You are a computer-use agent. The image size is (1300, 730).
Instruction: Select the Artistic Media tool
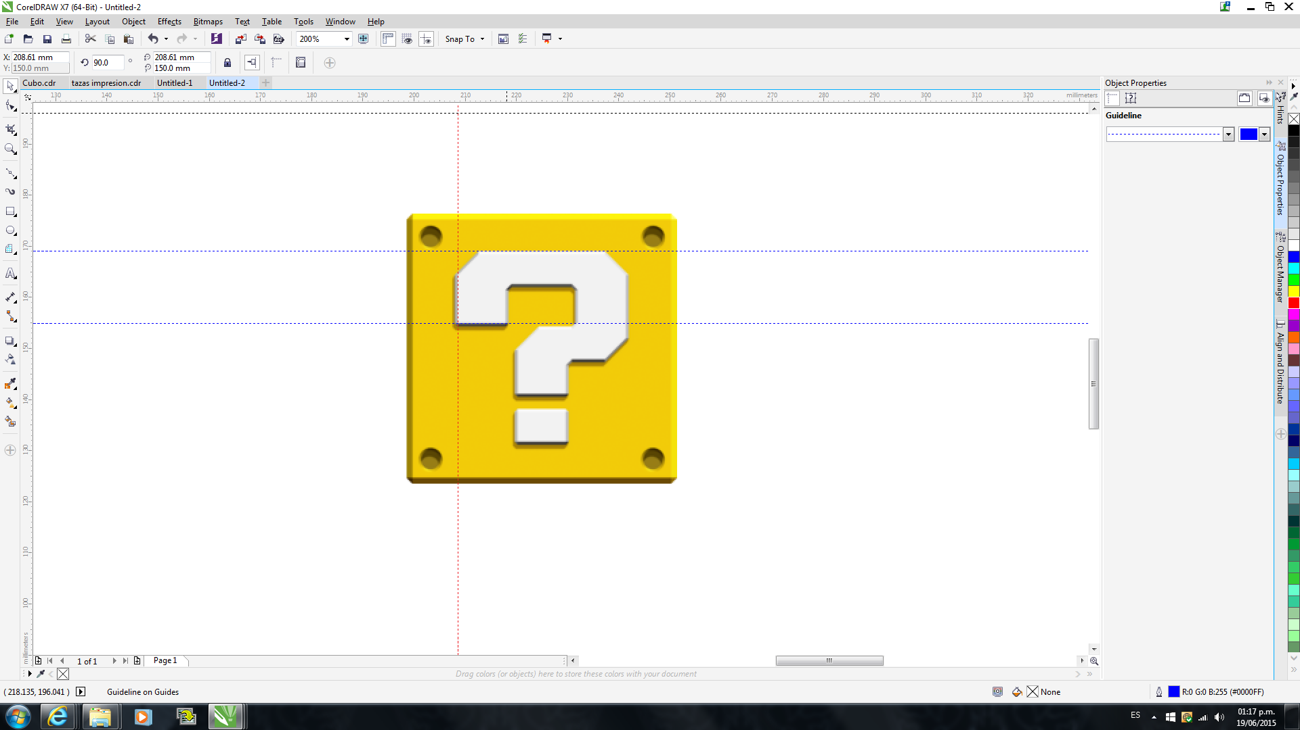pyautogui.click(x=11, y=192)
